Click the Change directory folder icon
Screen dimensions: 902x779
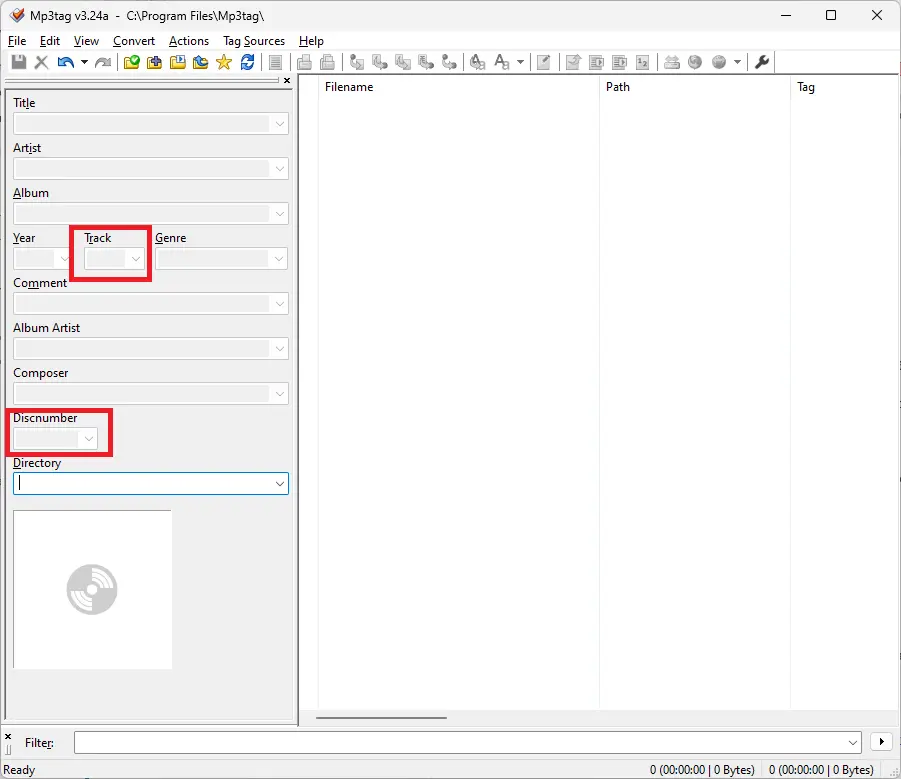(x=131, y=62)
